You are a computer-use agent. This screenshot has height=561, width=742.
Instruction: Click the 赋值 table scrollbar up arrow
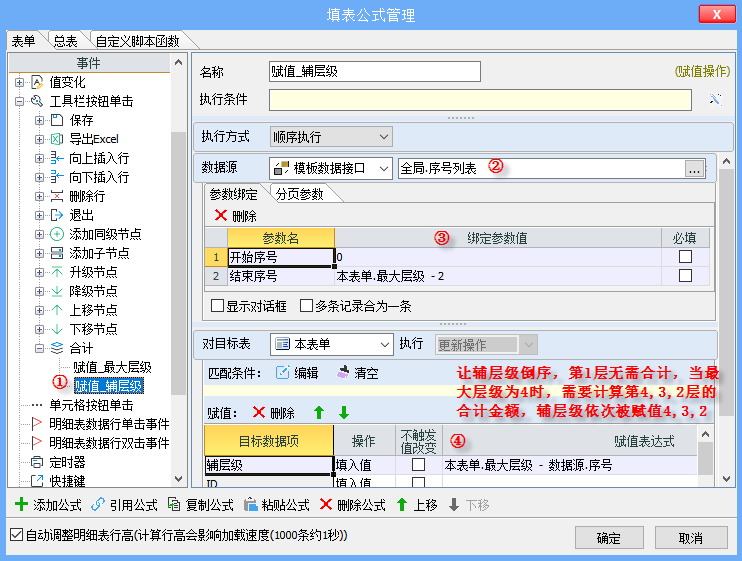(x=705, y=434)
